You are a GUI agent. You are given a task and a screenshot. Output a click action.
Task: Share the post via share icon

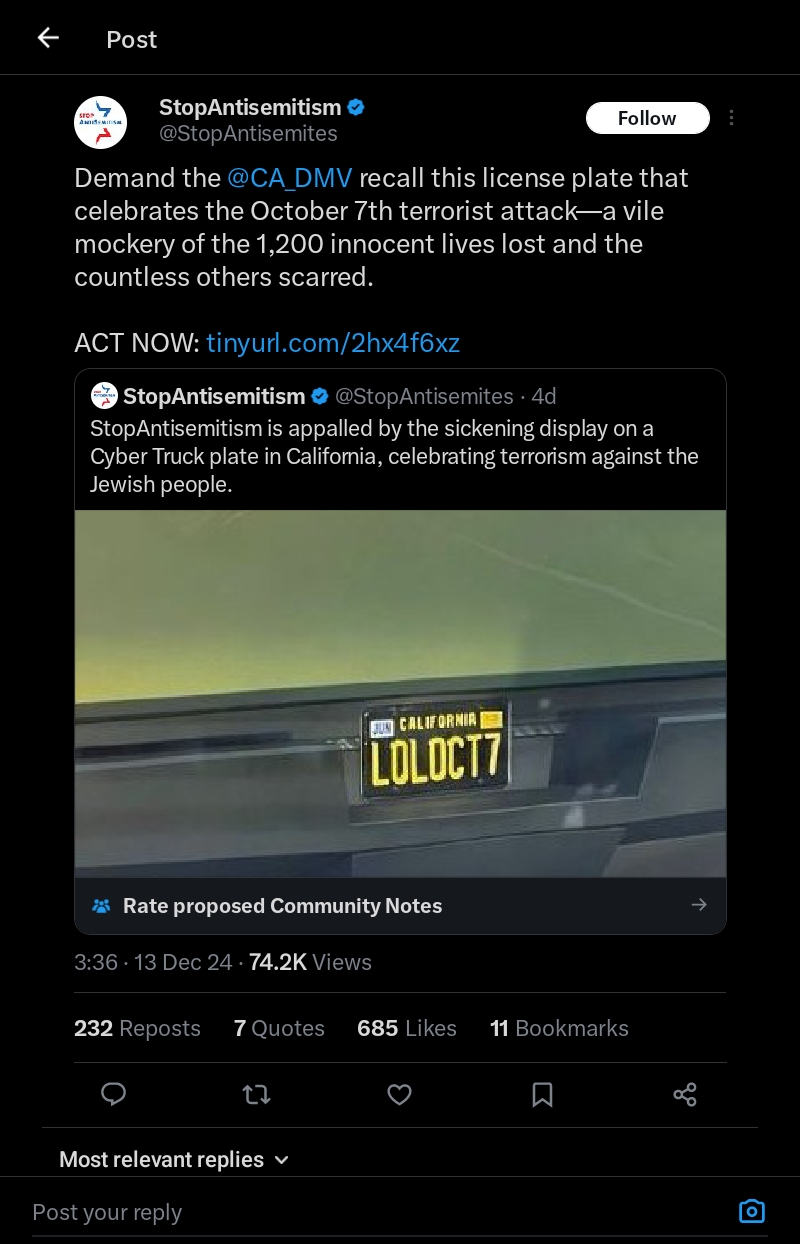(685, 1095)
